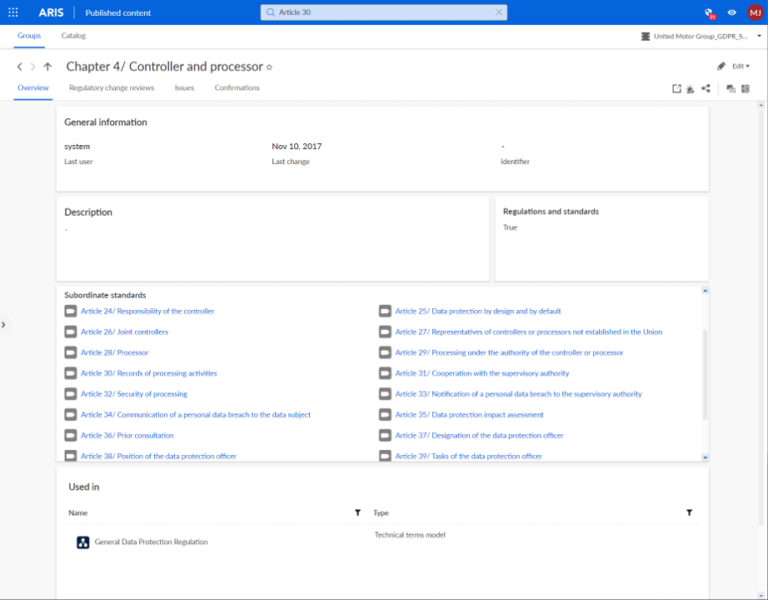Expand the left collapsed side panel
768x600 pixels.
(x=4, y=324)
